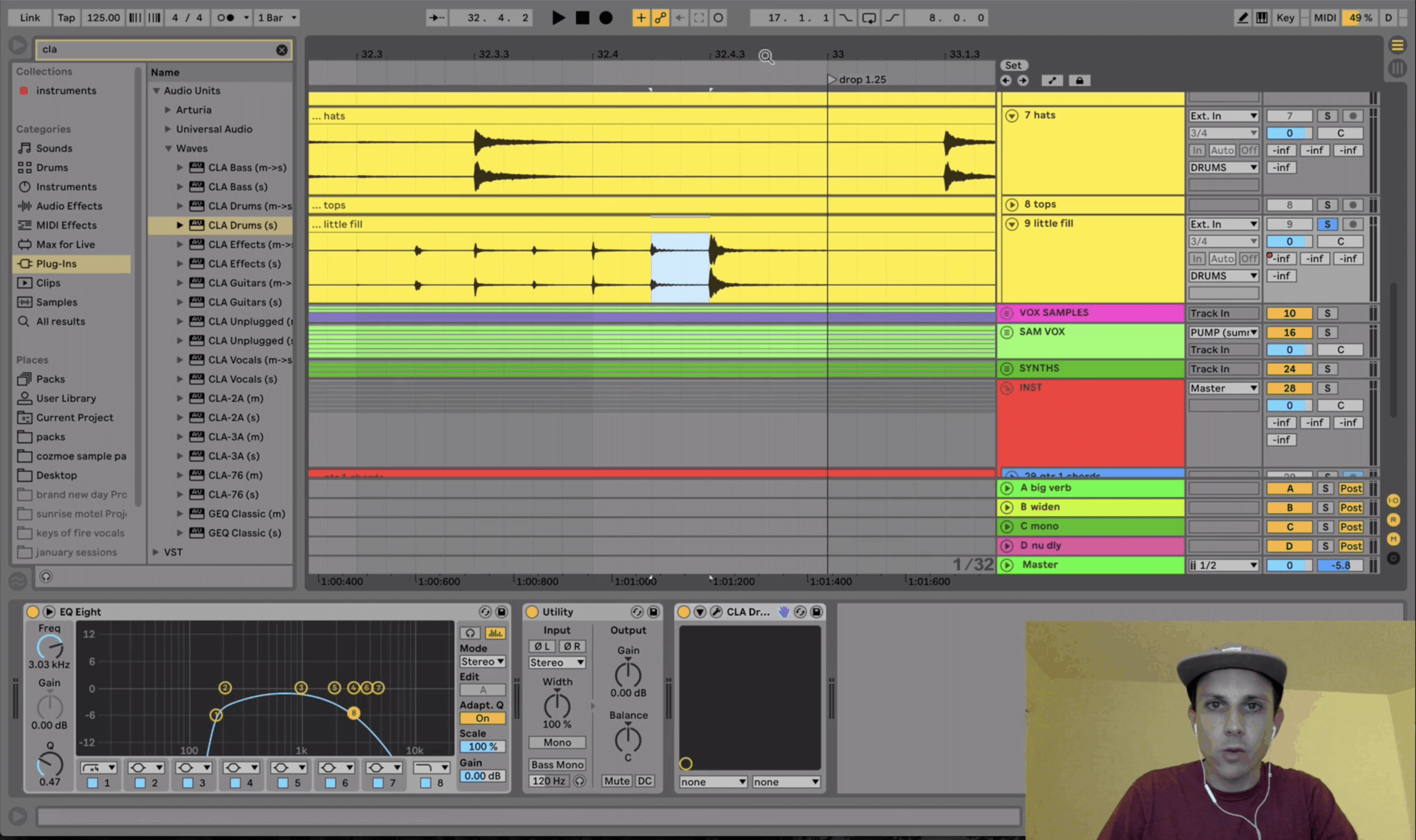Open the Sounds category

pyautogui.click(x=54, y=148)
